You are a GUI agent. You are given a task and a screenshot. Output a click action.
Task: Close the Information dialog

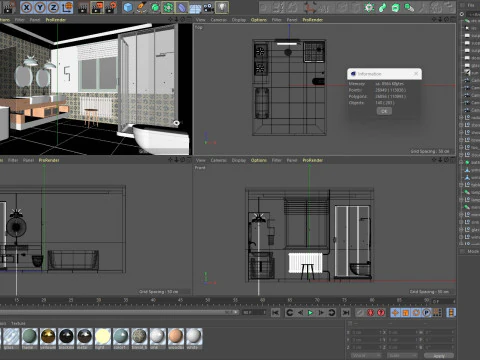click(x=416, y=74)
